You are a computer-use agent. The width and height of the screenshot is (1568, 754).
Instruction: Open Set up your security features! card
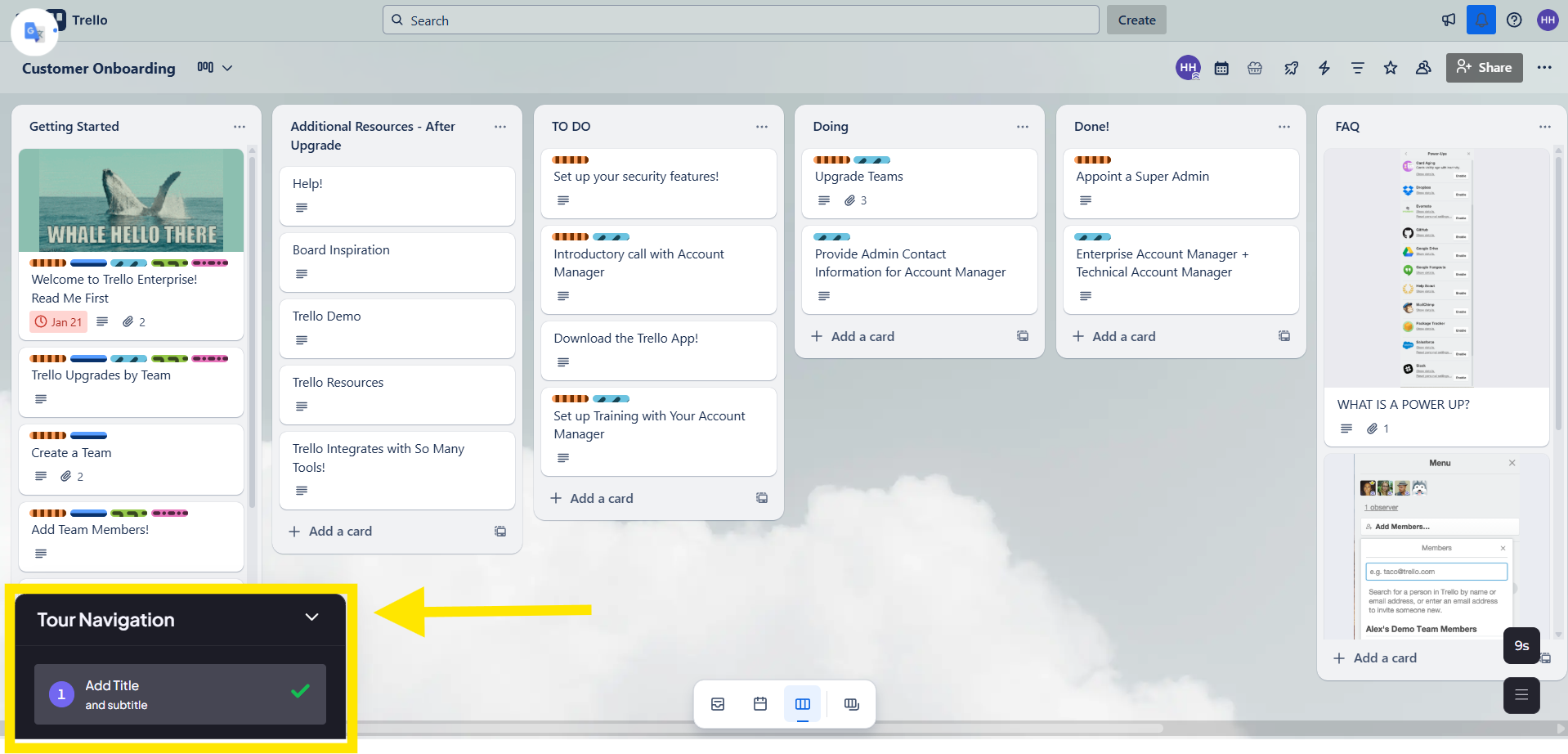(x=659, y=183)
